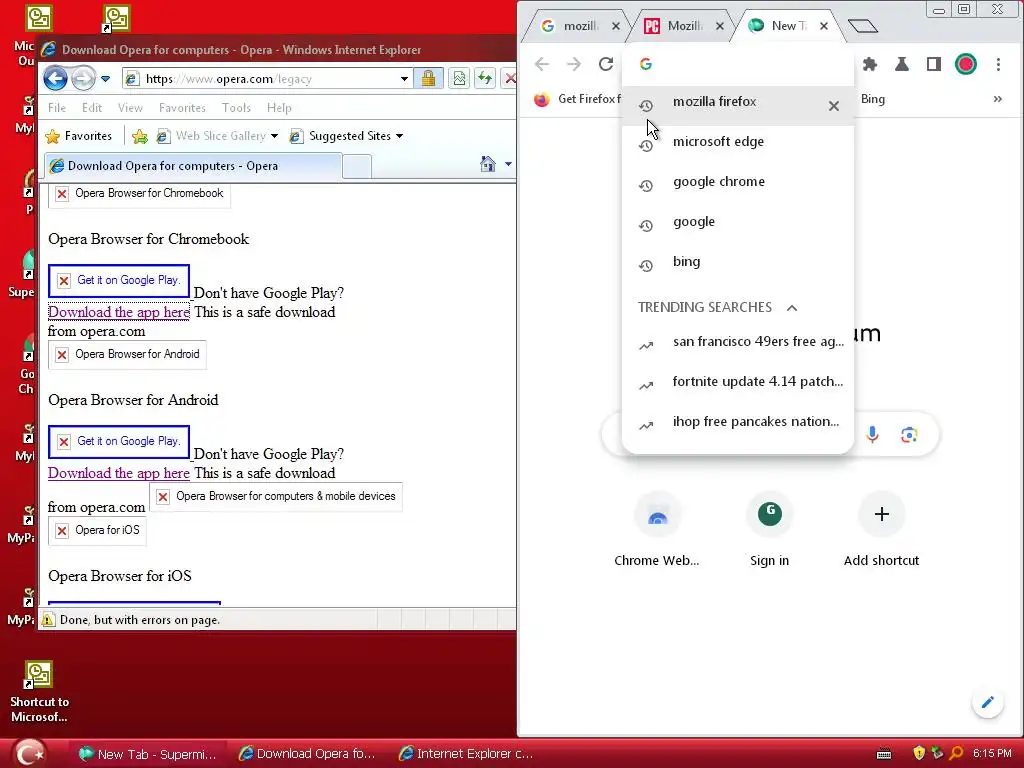Click the Google Lens image search icon
Screen dimensions: 1024x768
click(909, 434)
